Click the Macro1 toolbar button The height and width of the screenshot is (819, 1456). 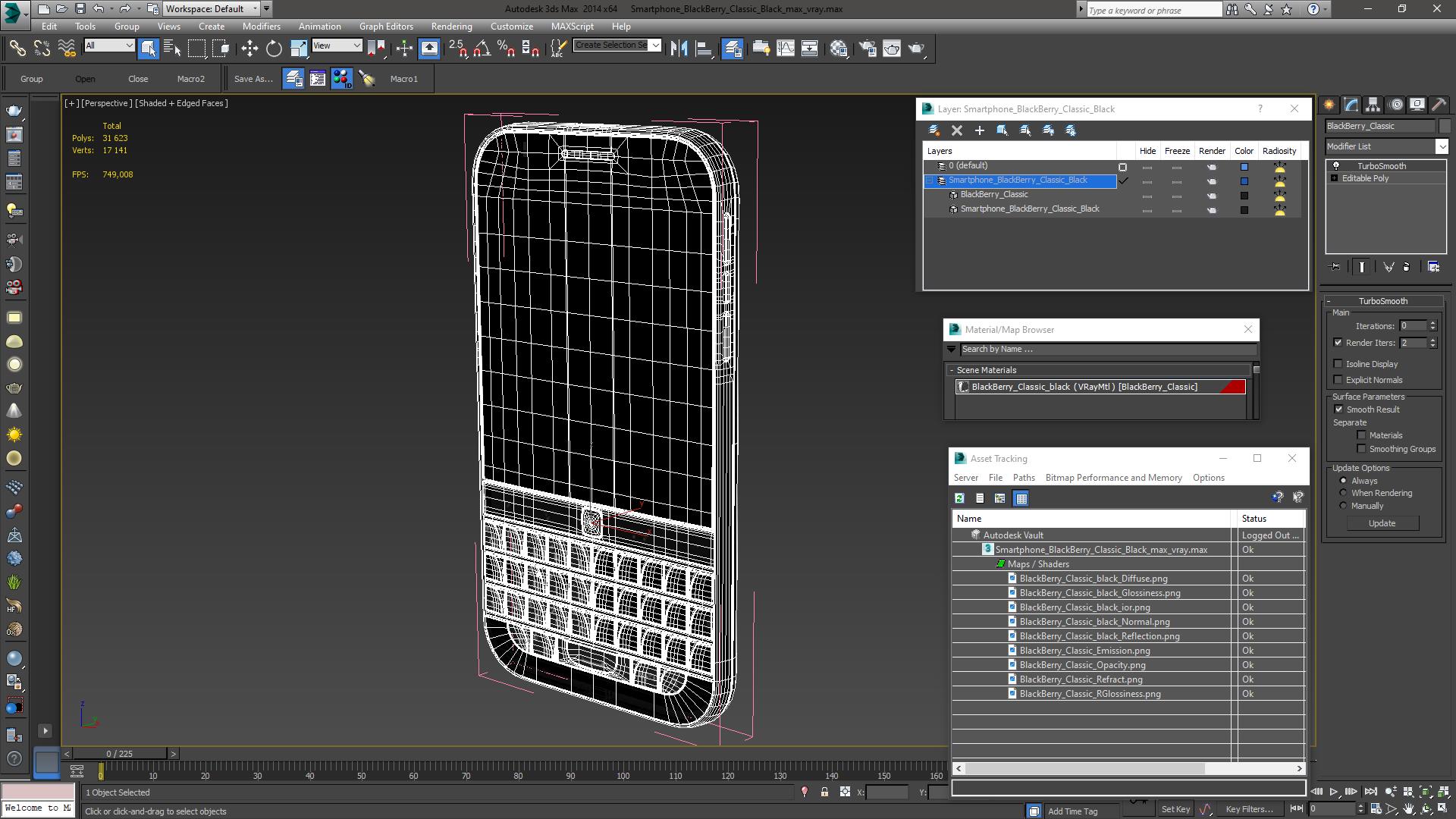click(x=403, y=79)
